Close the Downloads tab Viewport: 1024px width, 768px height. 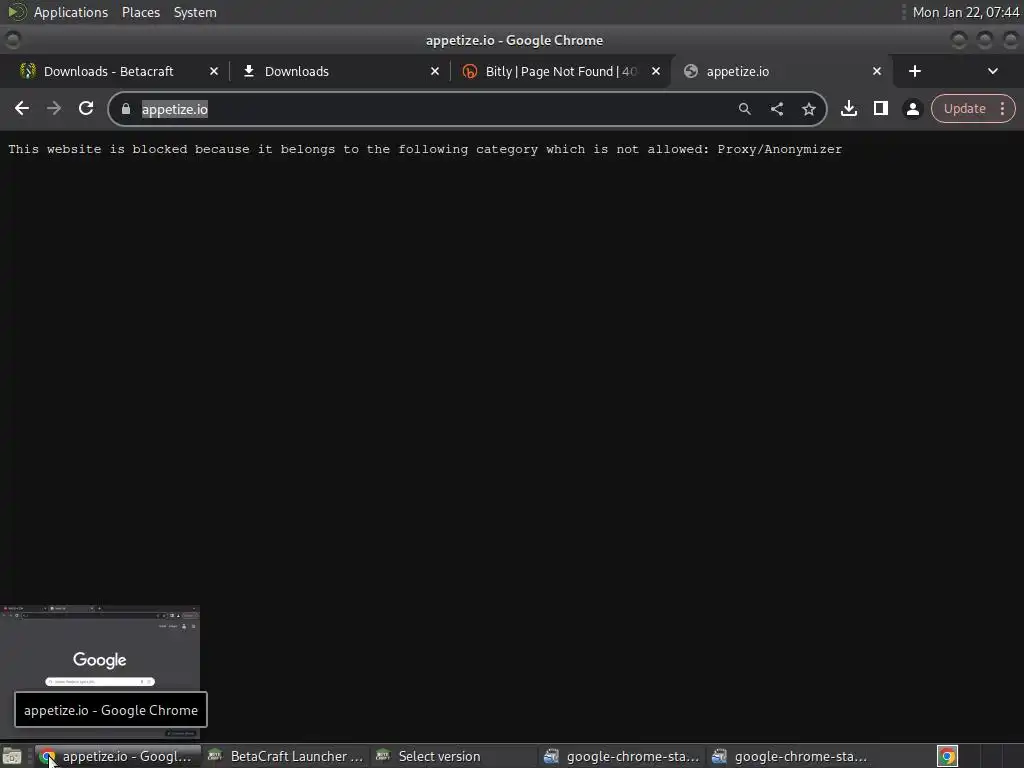pos(435,71)
